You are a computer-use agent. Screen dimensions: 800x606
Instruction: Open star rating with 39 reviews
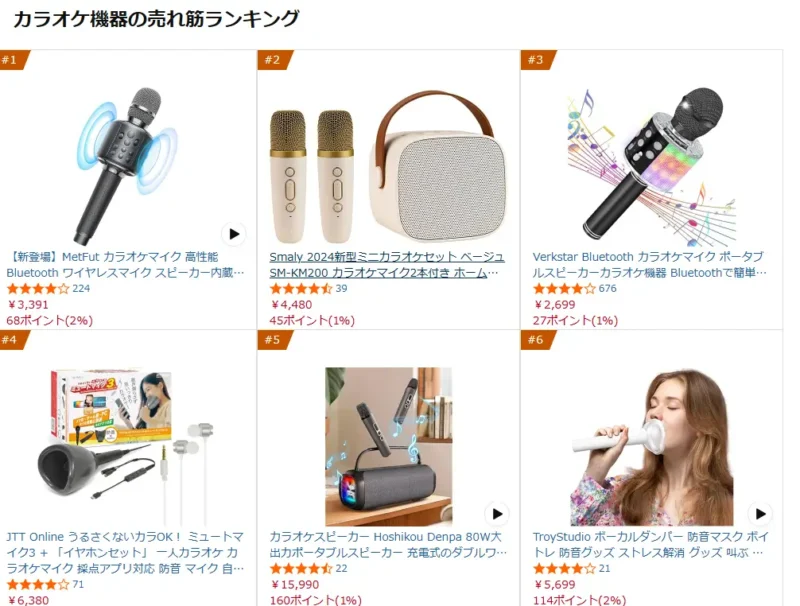click(308, 289)
